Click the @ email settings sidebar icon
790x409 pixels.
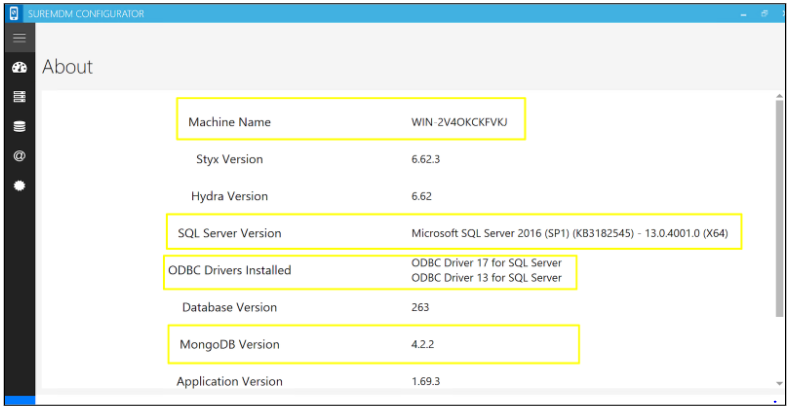coord(19,156)
